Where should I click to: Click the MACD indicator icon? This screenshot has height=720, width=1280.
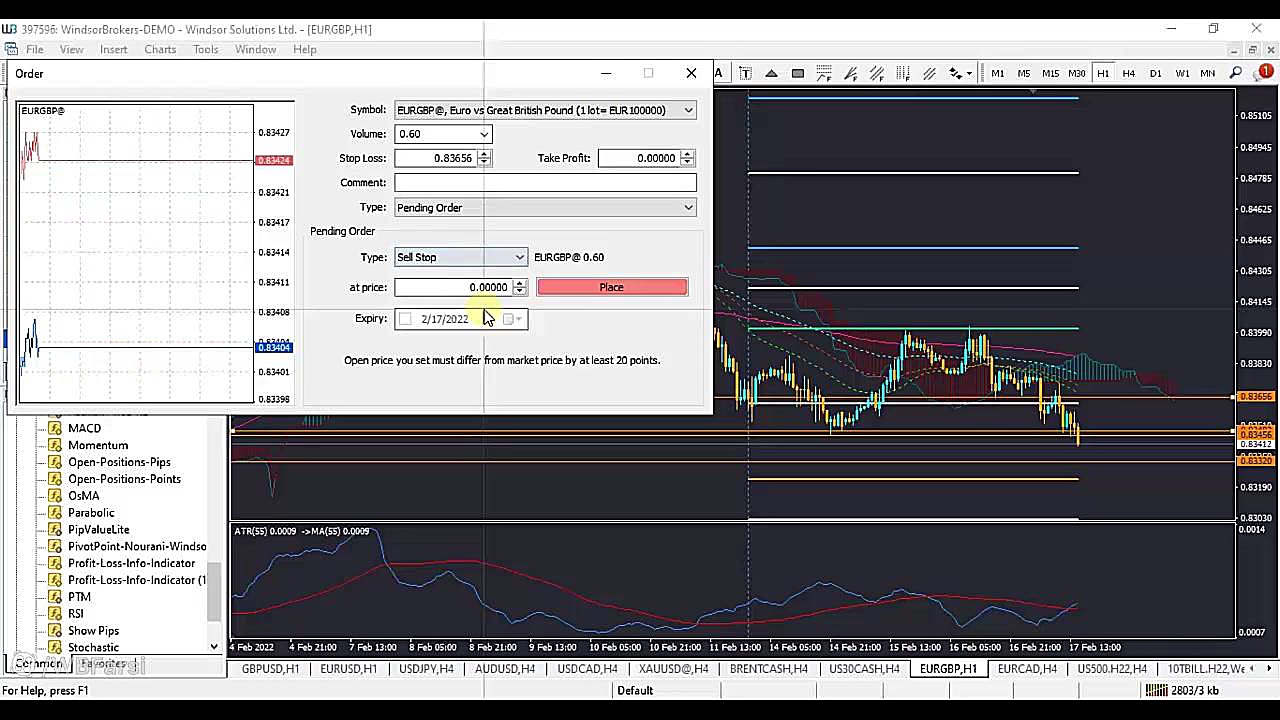tap(56, 428)
